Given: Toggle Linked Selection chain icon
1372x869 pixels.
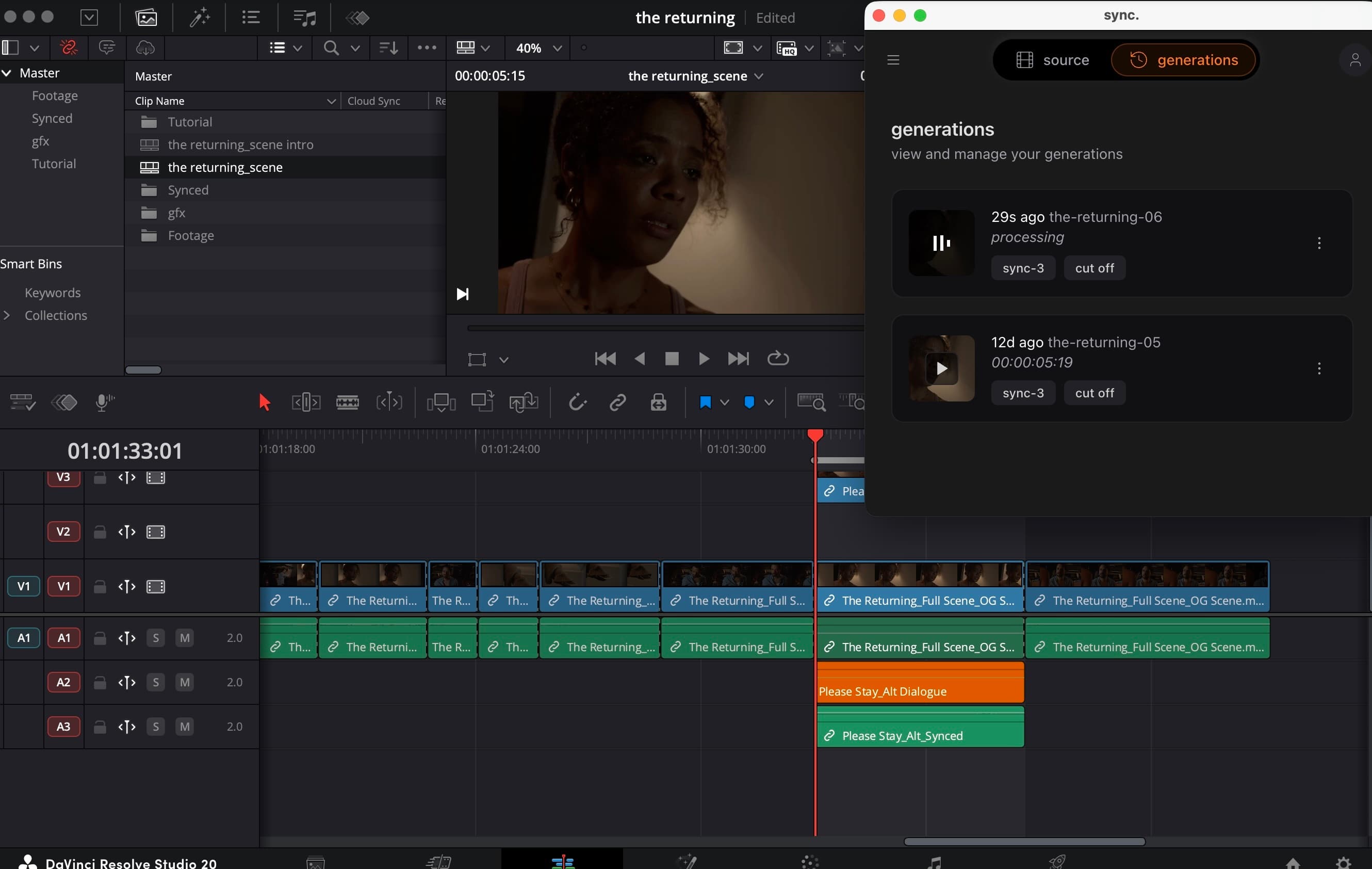Looking at the screenshot, I should pos(617,403).
